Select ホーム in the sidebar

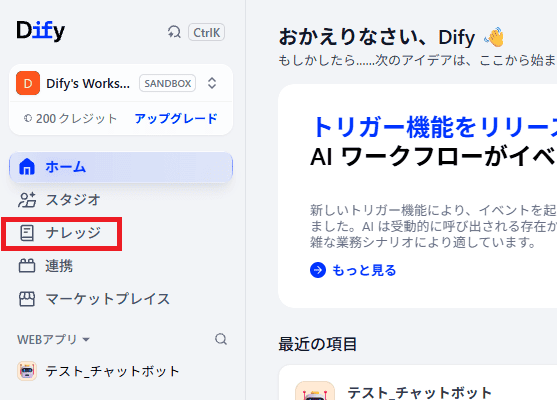(121, 167)
